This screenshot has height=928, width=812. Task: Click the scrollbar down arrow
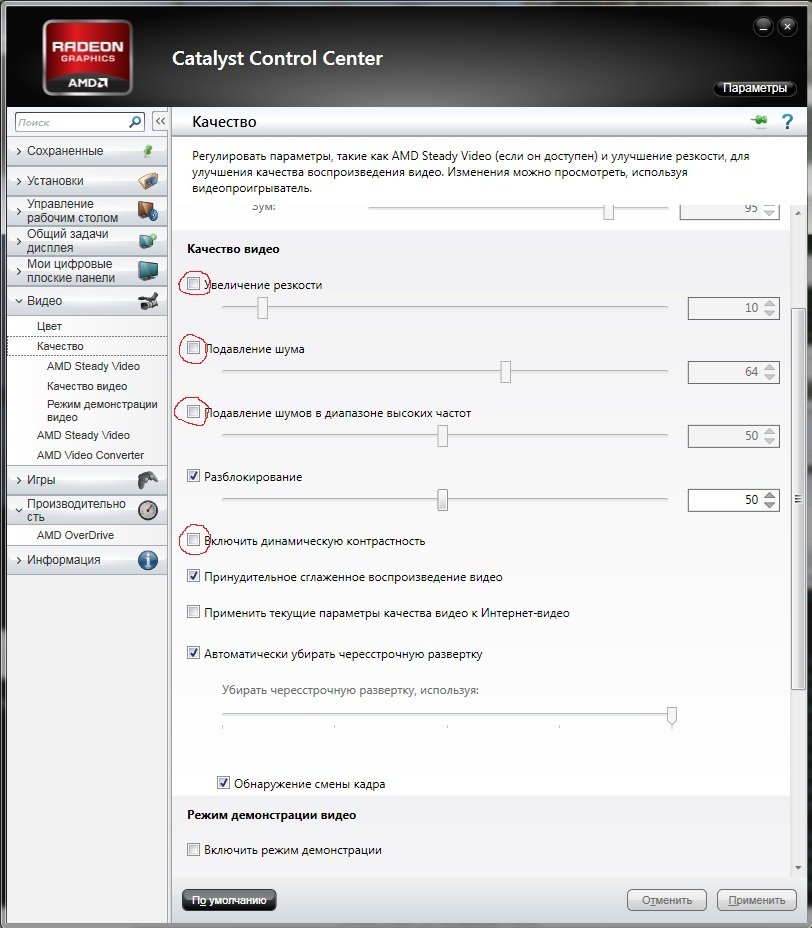(798, 868)
